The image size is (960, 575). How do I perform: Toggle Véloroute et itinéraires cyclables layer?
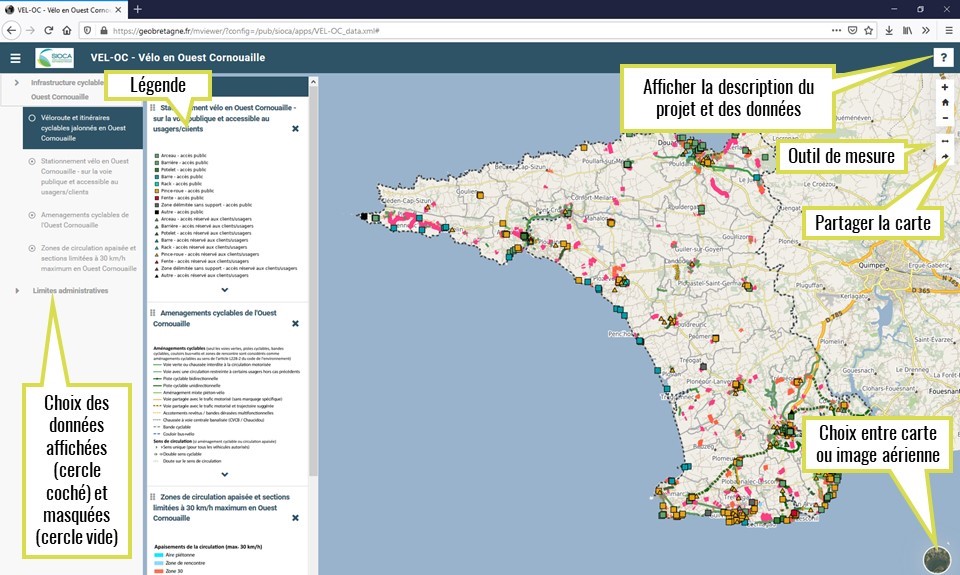[32, 118]
